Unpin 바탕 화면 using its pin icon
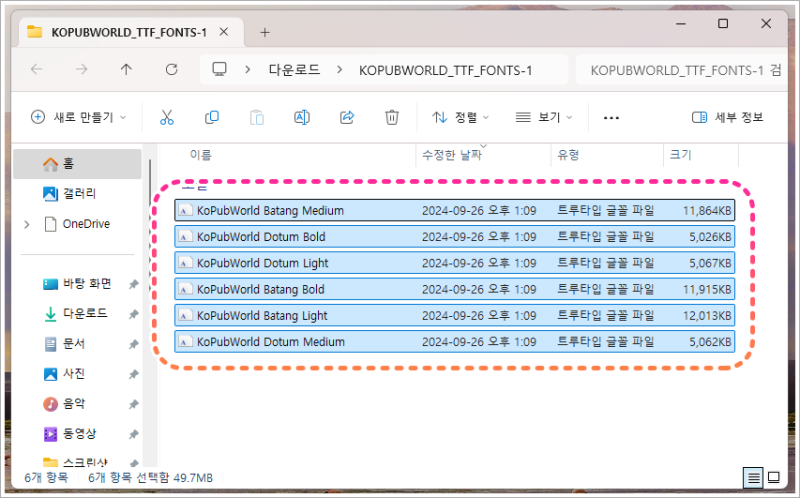This screenshot has height=498, width=800. click(x=134, y=284)
